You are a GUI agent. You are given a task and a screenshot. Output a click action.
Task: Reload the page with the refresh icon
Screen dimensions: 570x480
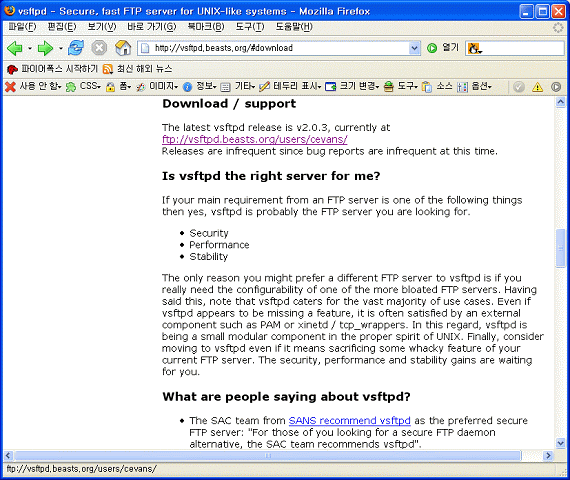click(x=76, y=48)
